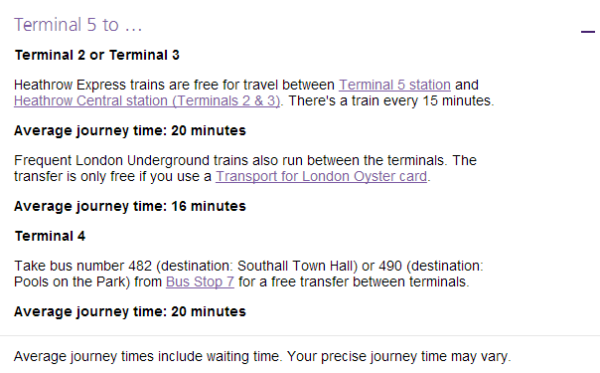Click "There's a train every 15 minutes" text
This screenshot has height=373, width=600.
(x=390, y=101)
